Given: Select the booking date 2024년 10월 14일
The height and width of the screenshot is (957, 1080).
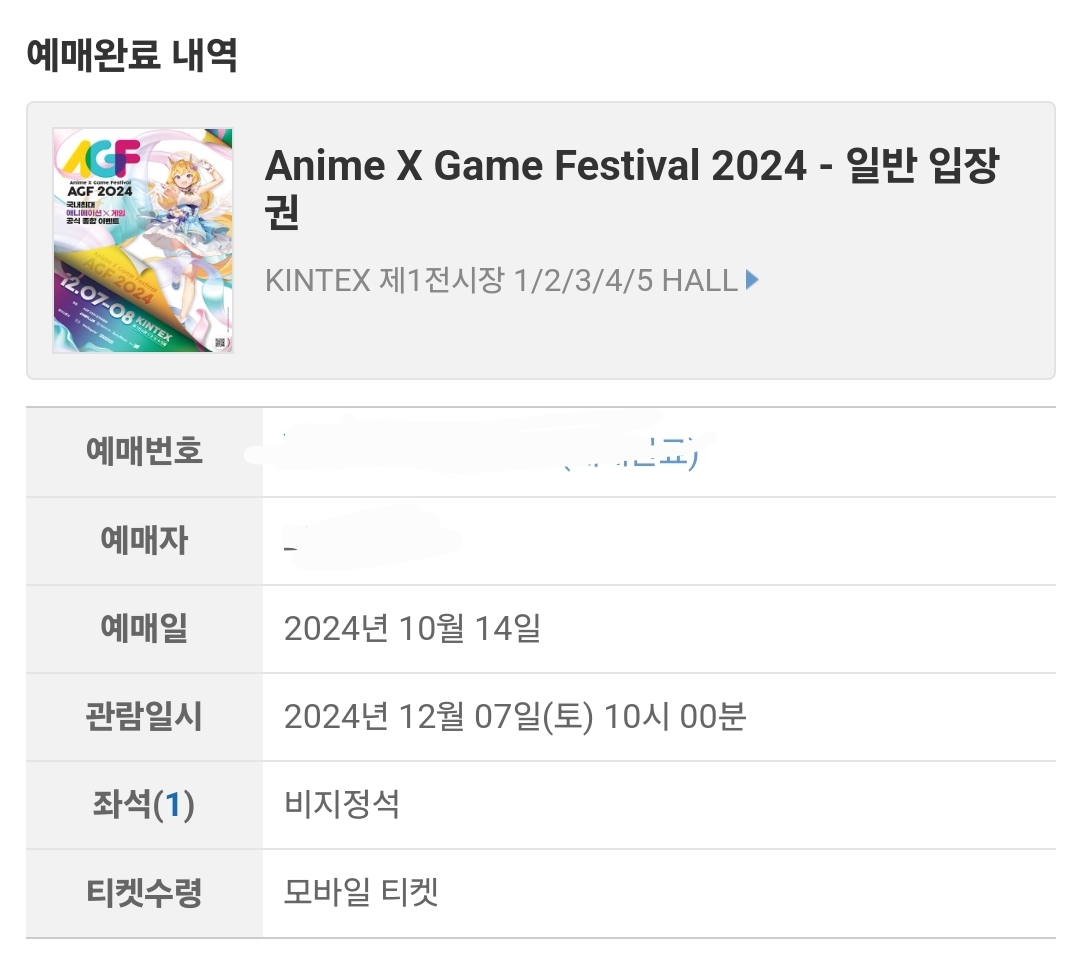Looking at the screenshot, I should pyautogui.click(x=412, y=630).
